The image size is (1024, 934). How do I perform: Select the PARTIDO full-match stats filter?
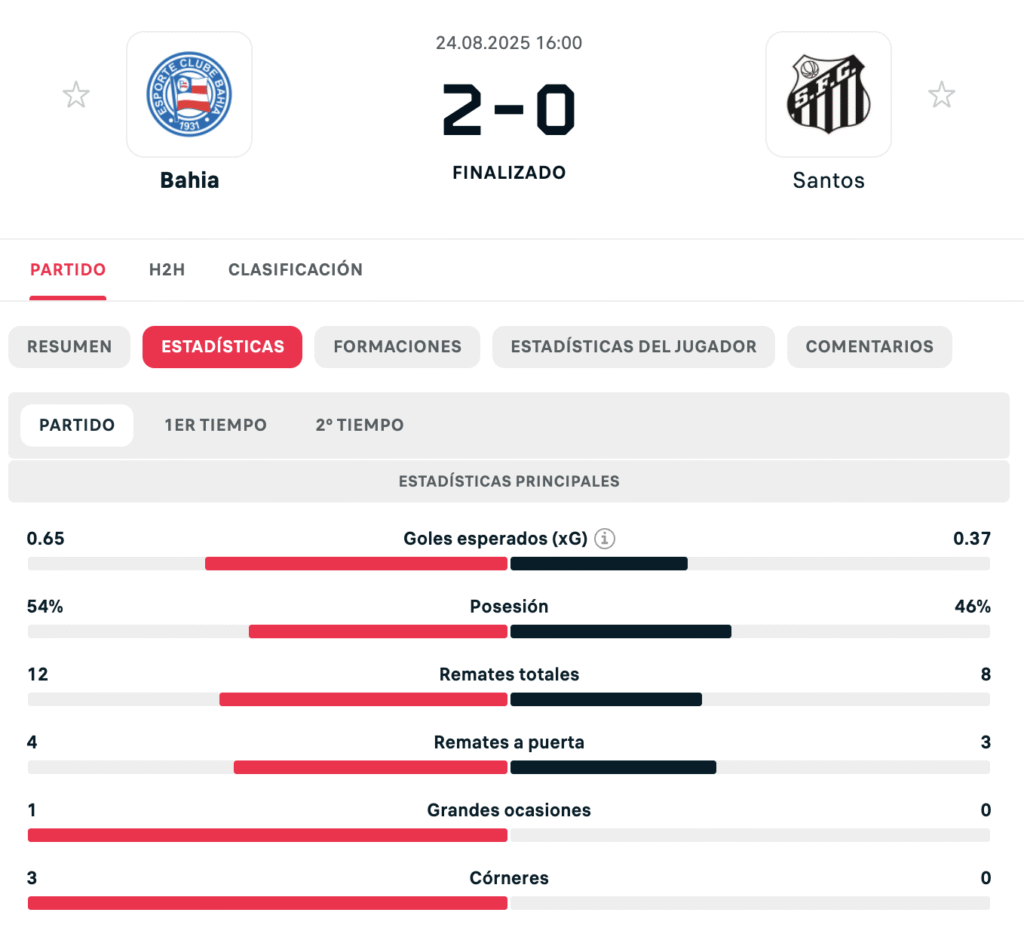(77, 425)
